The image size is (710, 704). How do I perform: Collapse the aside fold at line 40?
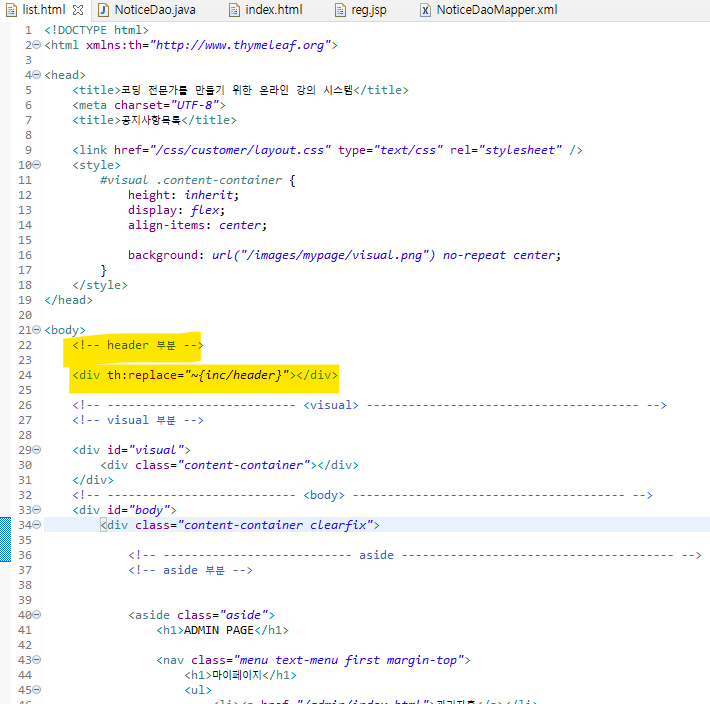click(37, 615)
